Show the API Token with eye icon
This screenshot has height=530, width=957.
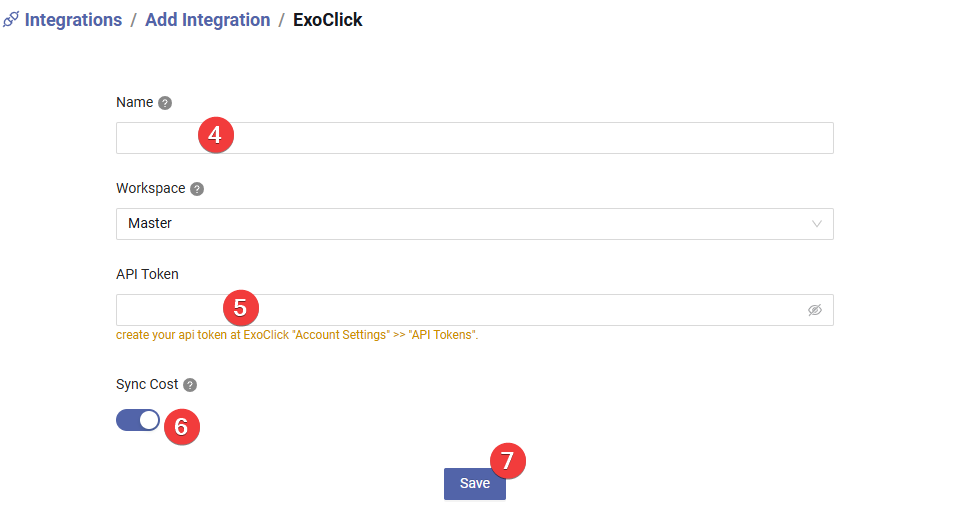point(814,310)
